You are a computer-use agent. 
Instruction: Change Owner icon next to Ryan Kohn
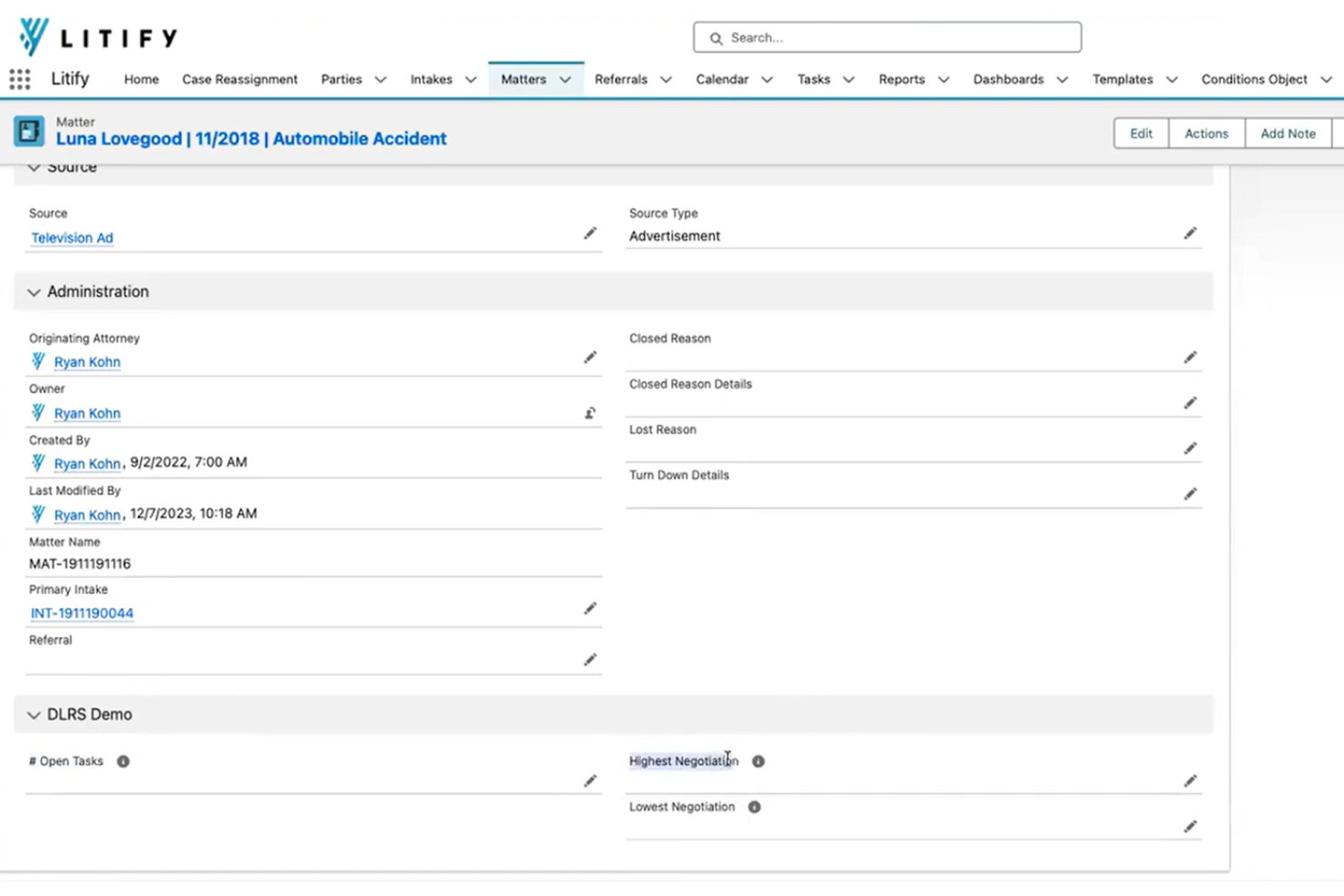tap(590, 413)
